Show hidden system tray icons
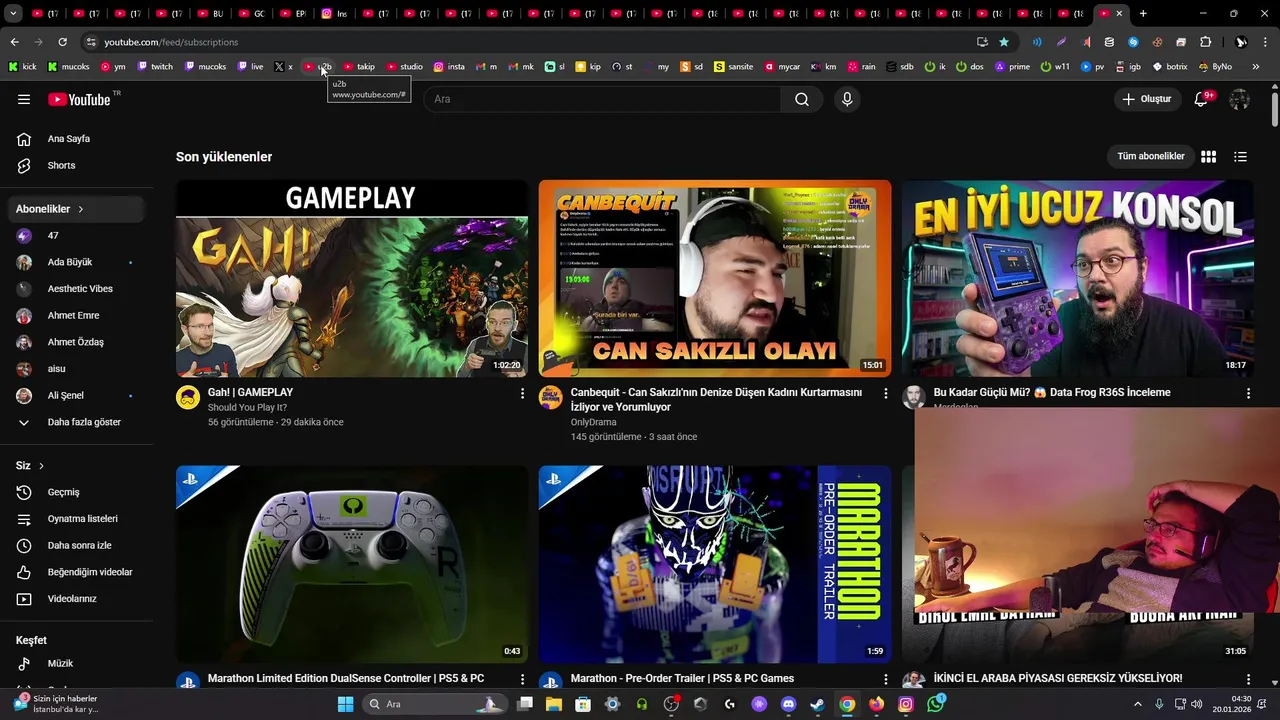The width and height of the screenshot is (1280, 720). pyautogui.click(x=1137, y=704)
